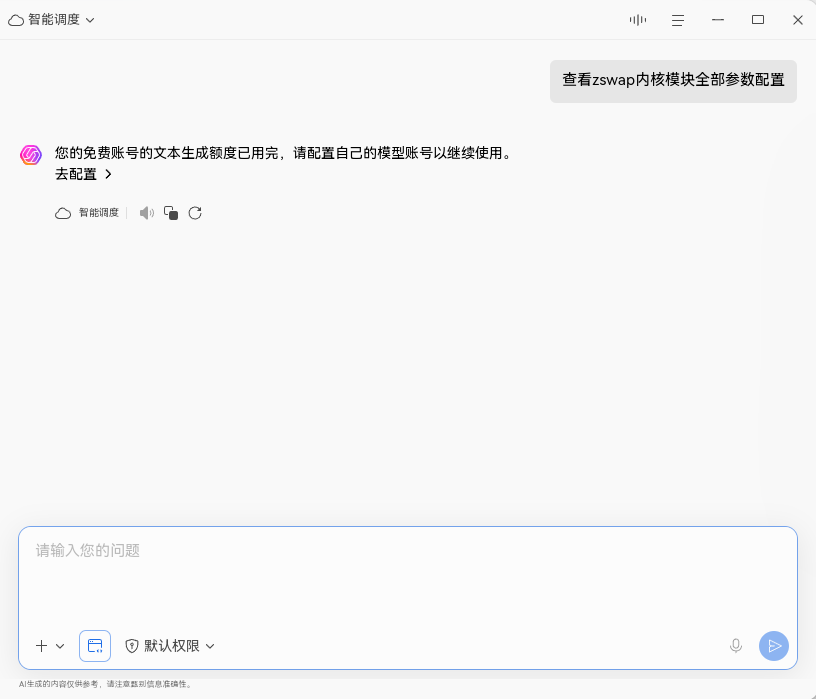The image size is (816, 699).
Task: Toggle the window screenshot tool button
Action: point(95,646)
